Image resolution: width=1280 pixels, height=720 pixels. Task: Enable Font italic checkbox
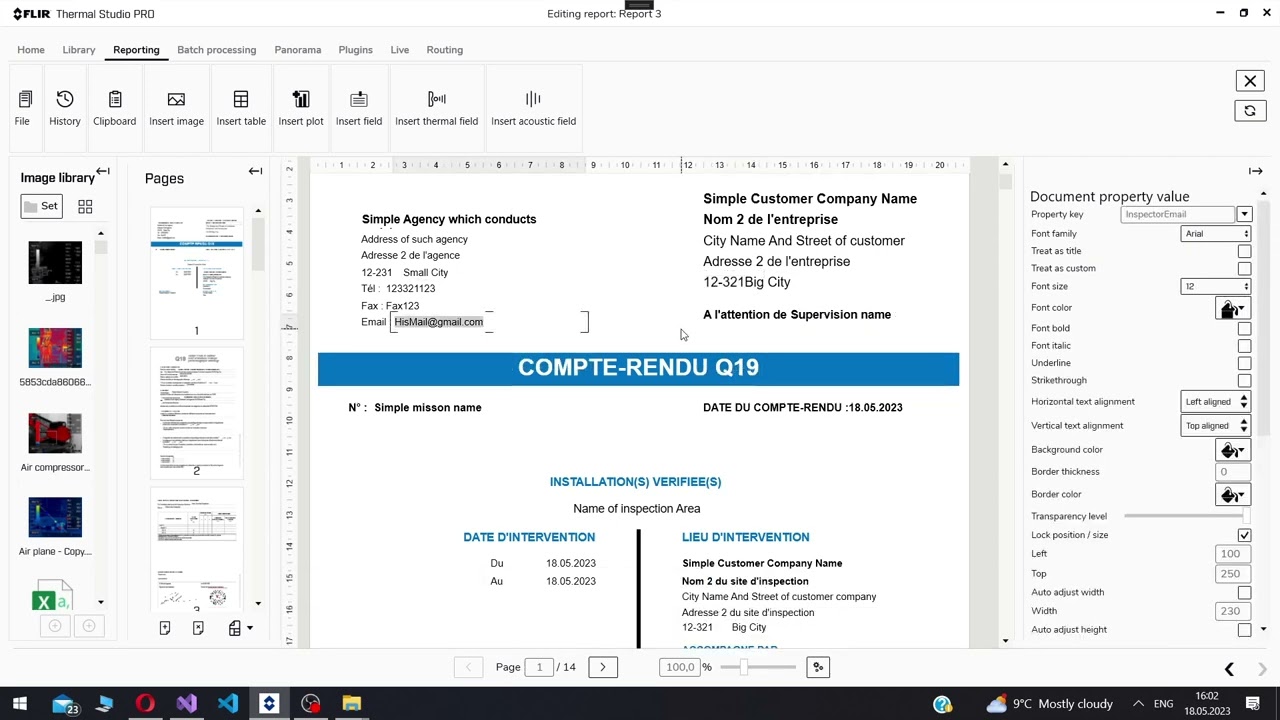click(x=1244, y=346)
